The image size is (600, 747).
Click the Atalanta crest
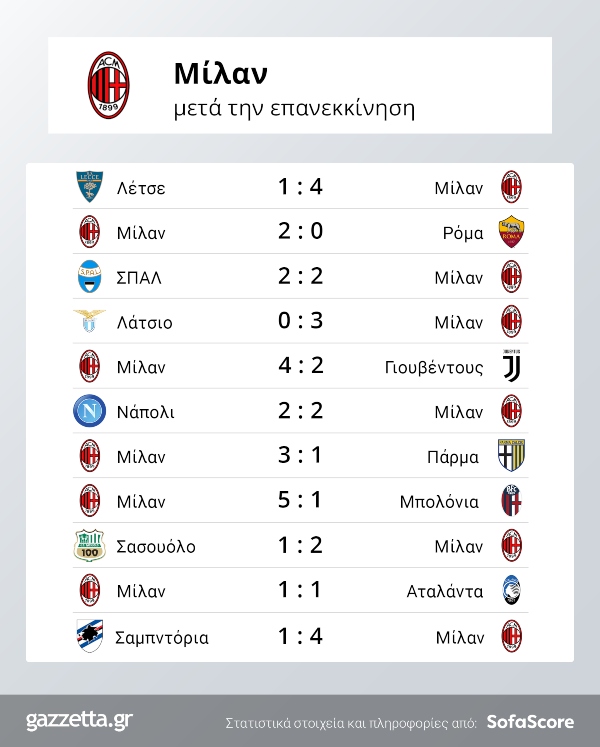click(511, 591)
